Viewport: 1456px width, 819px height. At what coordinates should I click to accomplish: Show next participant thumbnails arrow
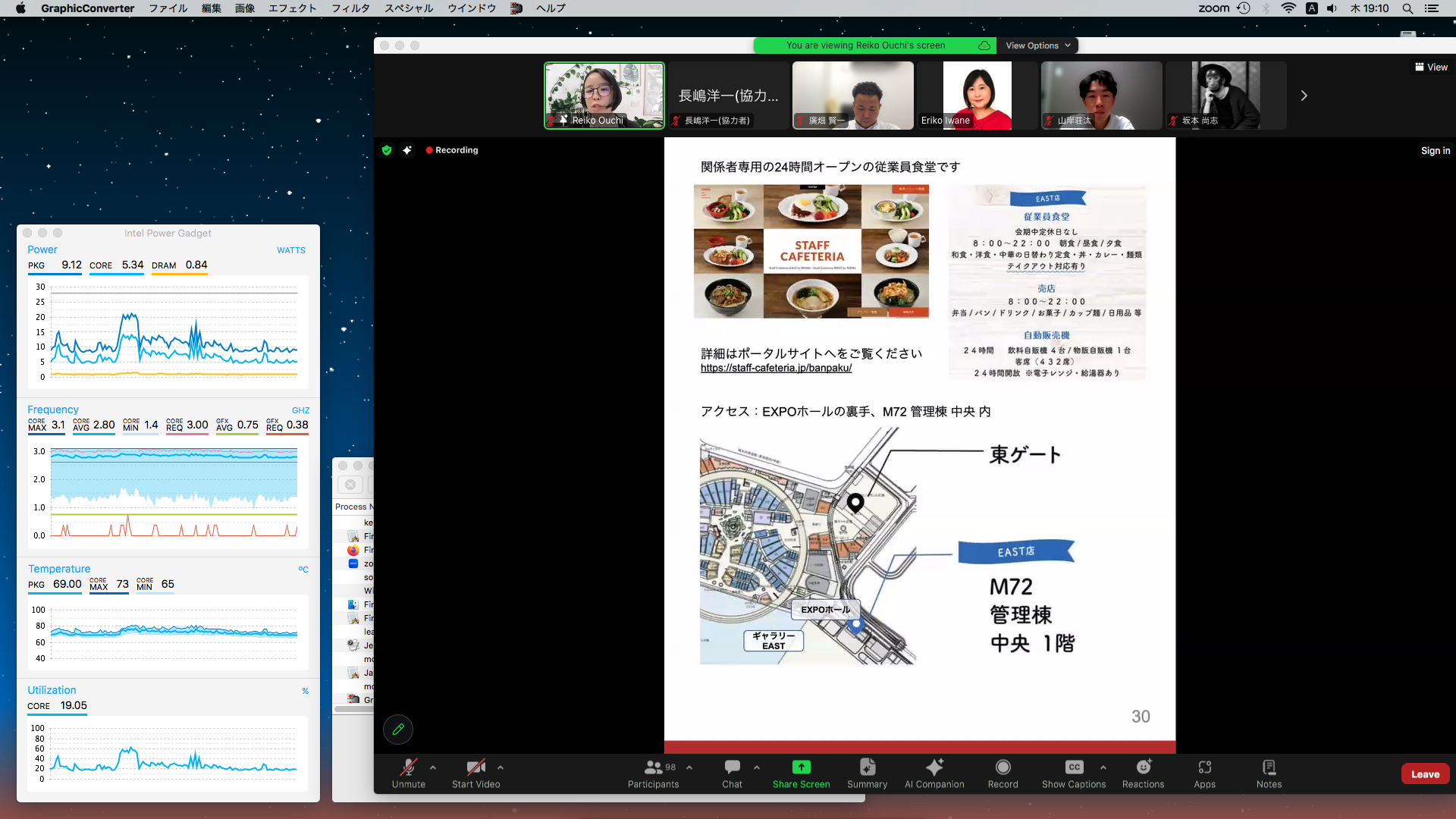pyautogui.click(x=1304, y=96)
